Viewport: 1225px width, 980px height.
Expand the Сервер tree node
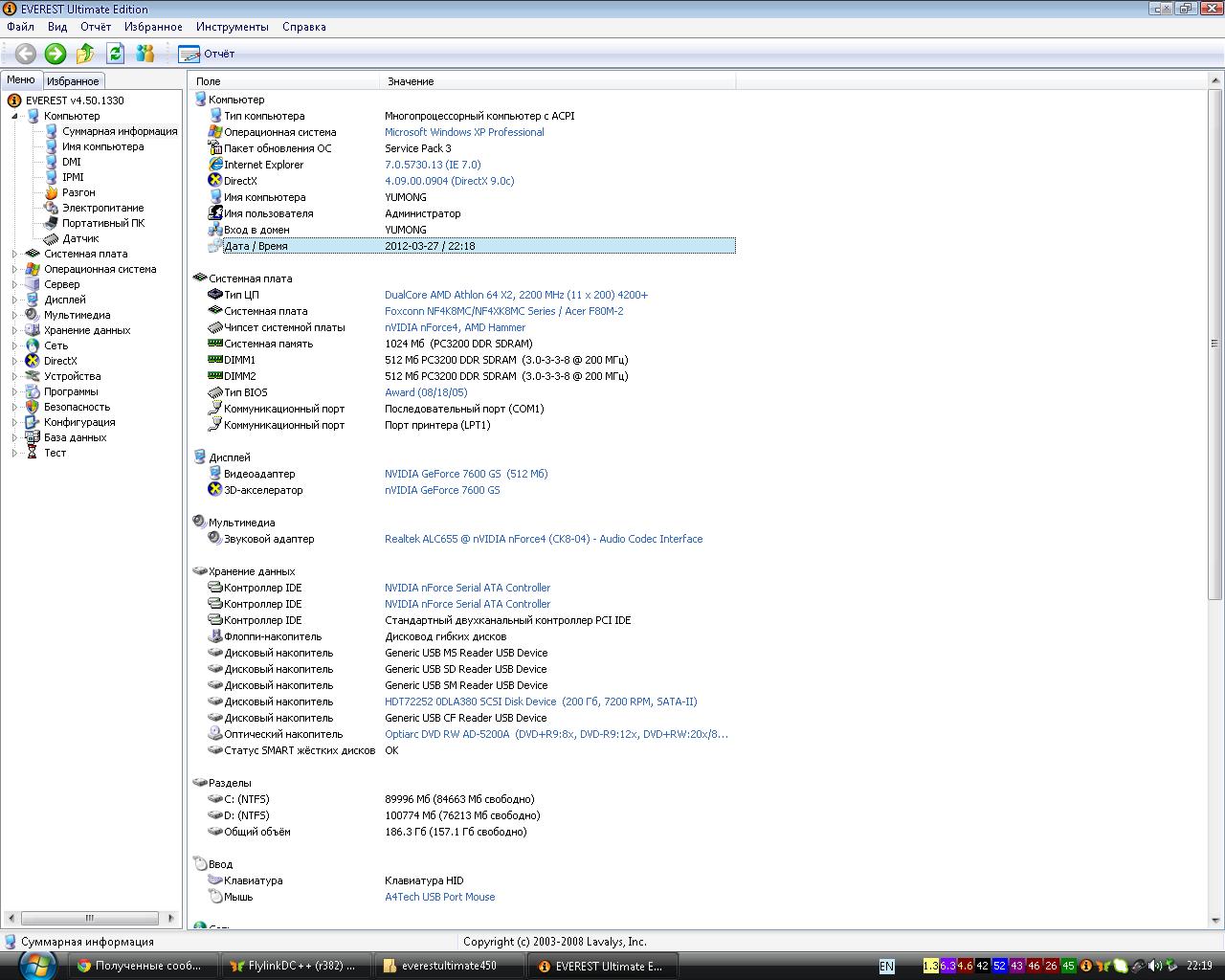[15, 284]
